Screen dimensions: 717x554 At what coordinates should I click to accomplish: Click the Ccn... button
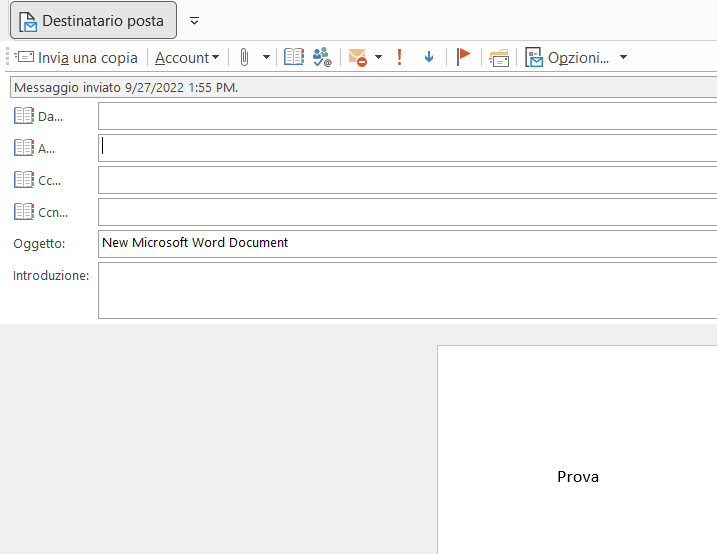[x=41, y=212]
